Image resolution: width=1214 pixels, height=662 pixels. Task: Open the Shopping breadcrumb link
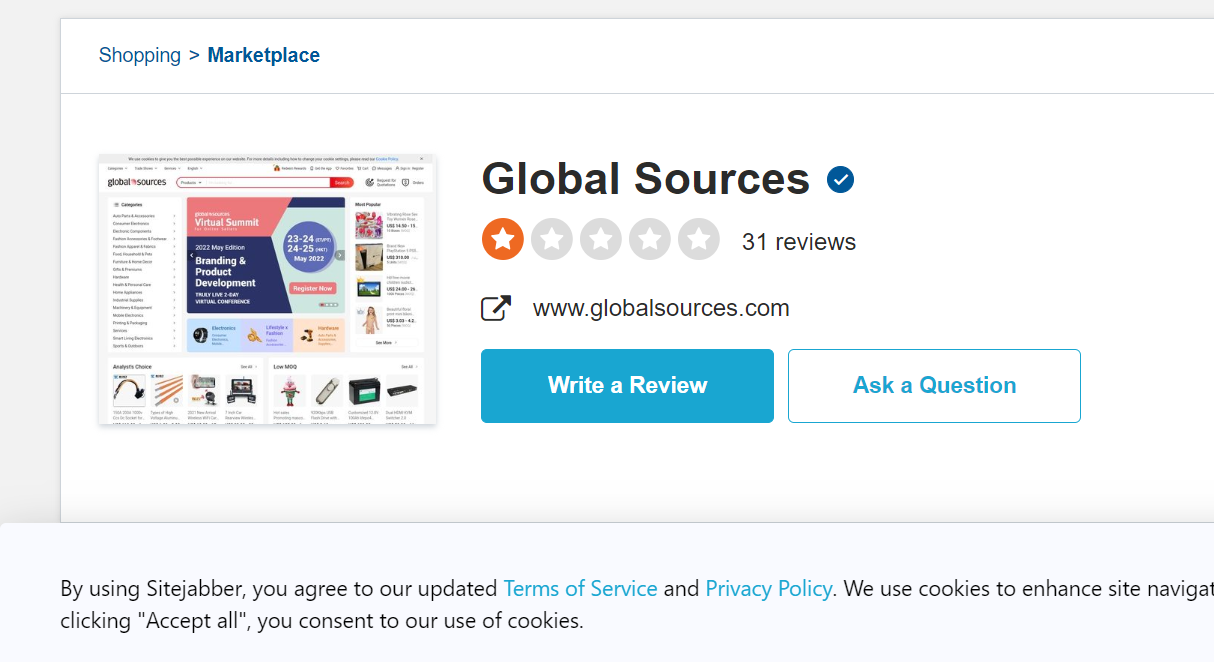coord(140,55)
